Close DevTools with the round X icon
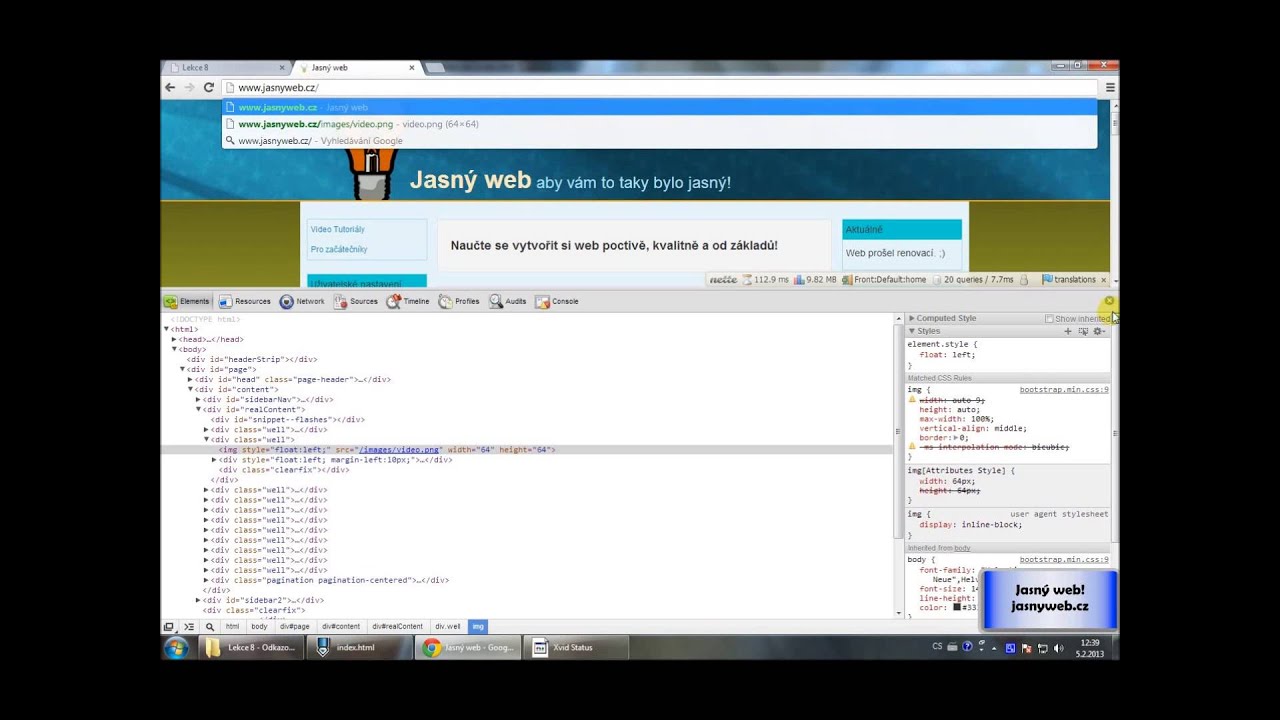Viewport: 1280px width, 720px height. (1109, 301)
